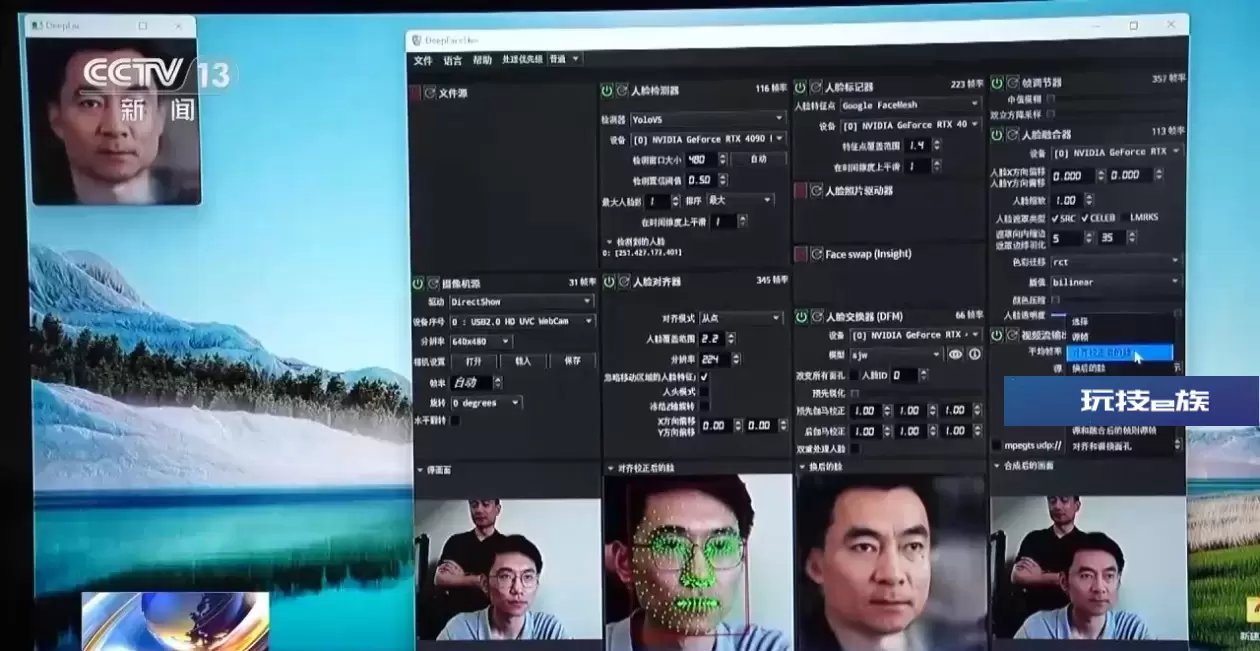Reset the 人脸对齐器 module settings
Image resolution: width=1260 pixels, height=651 pixels.
click(x=624, y=282)
